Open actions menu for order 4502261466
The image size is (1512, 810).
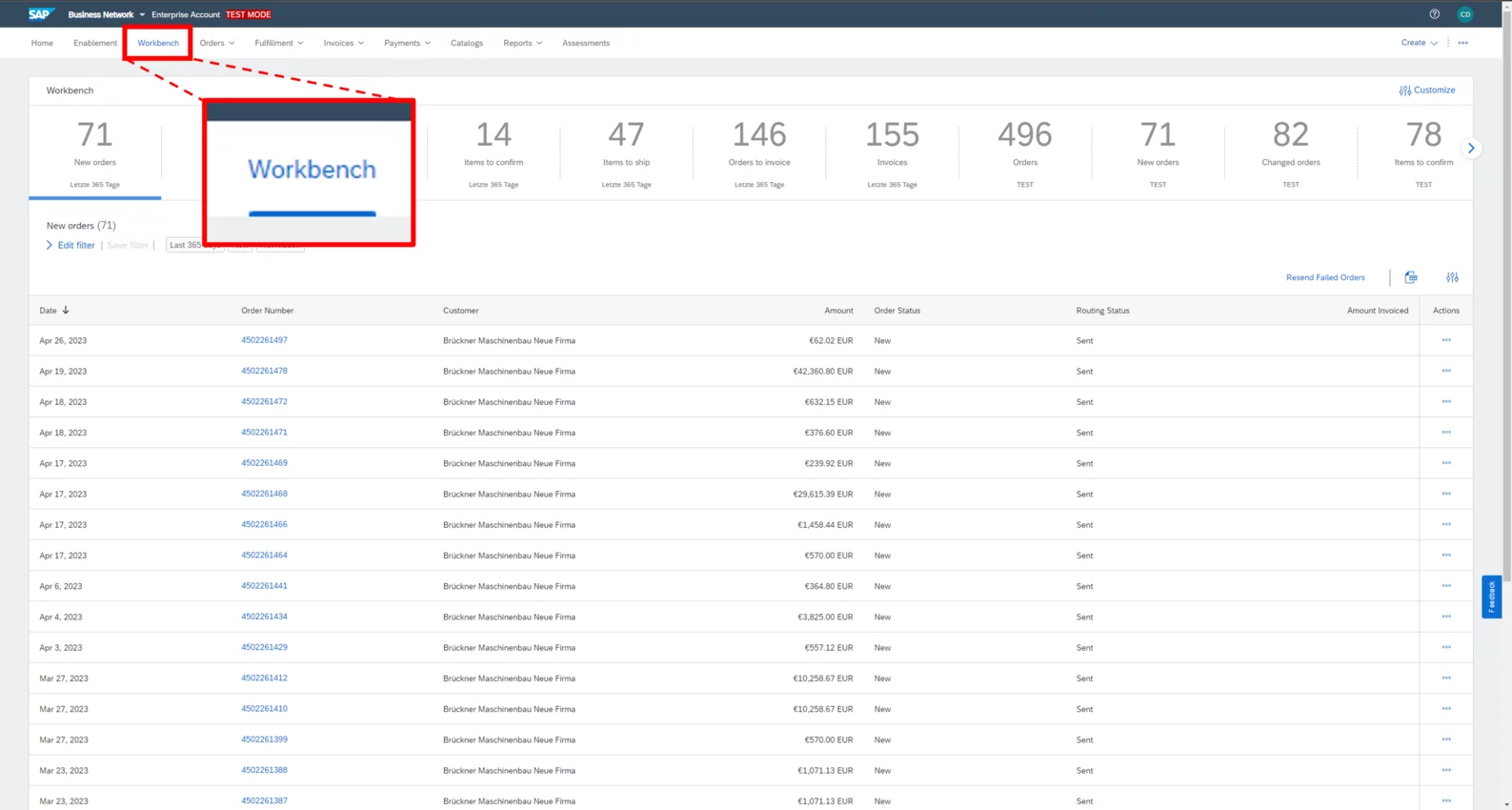[x=1445, y=524]
